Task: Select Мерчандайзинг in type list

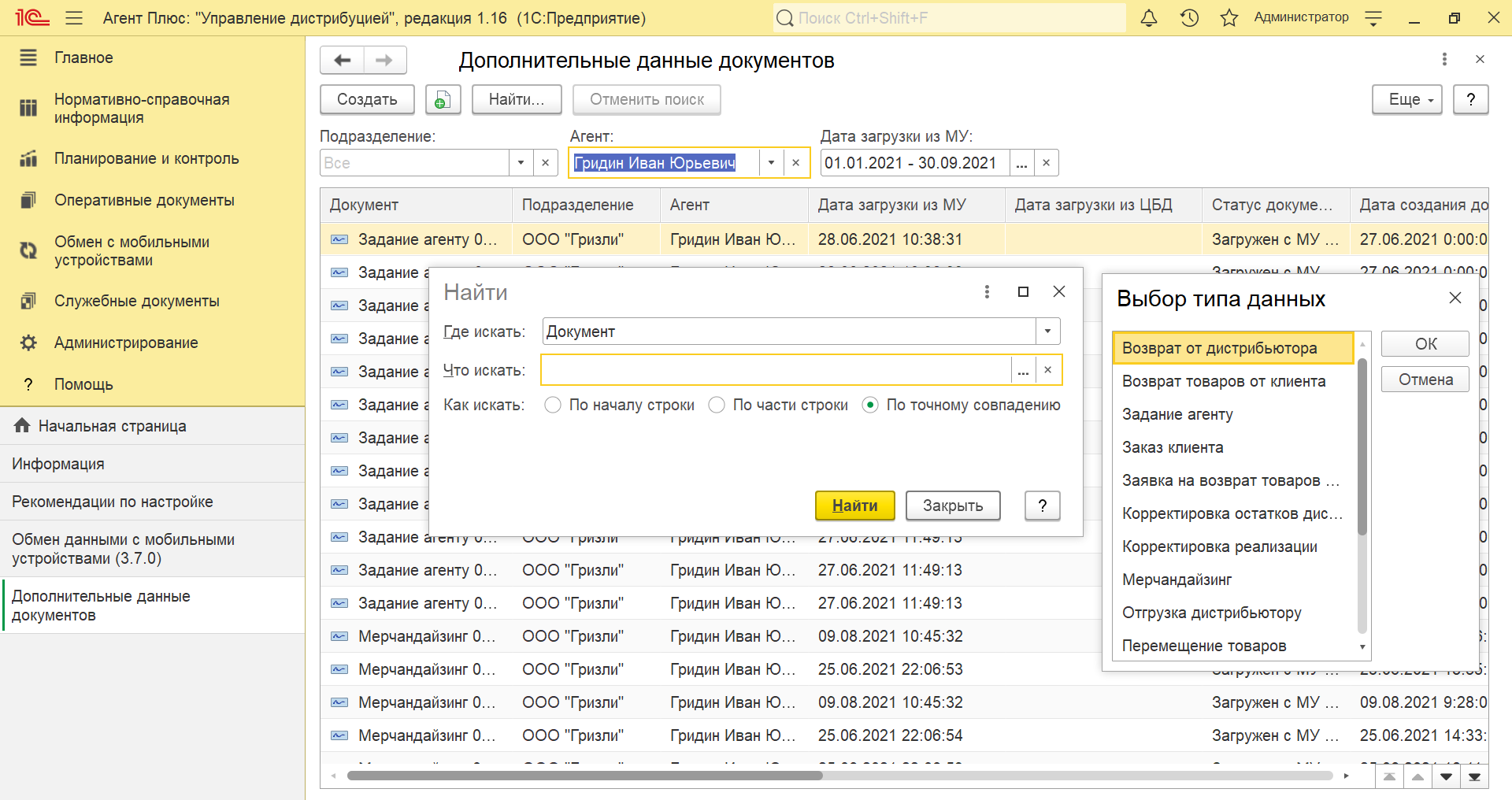Action: (1232, 580)
